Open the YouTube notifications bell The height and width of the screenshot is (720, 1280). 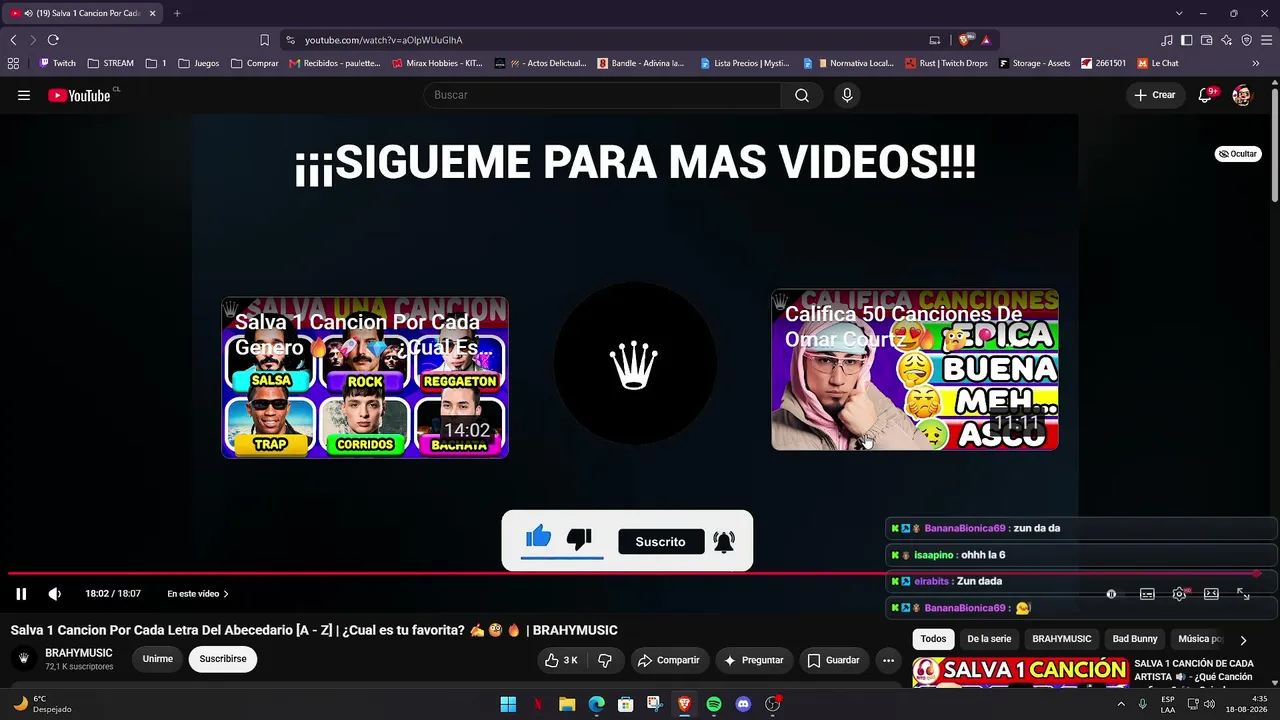point(1206,95)
